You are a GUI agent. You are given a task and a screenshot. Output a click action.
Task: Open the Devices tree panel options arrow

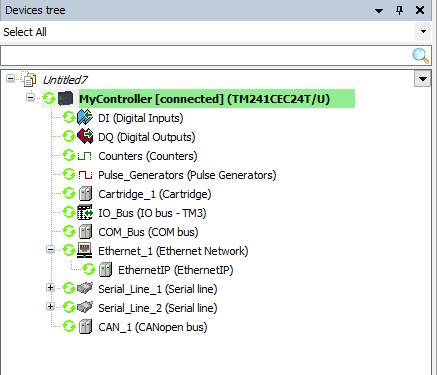tap(379, 11)
